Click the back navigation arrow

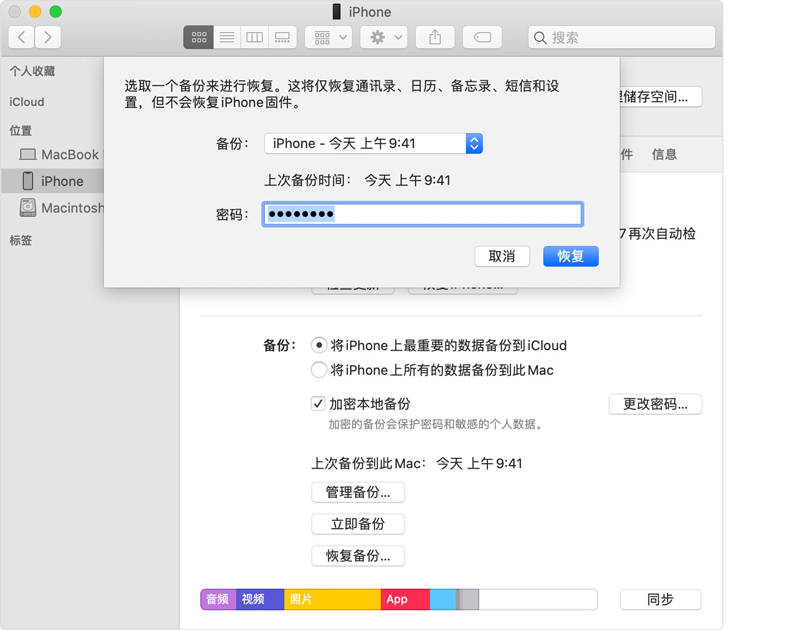tap(22, 37)
